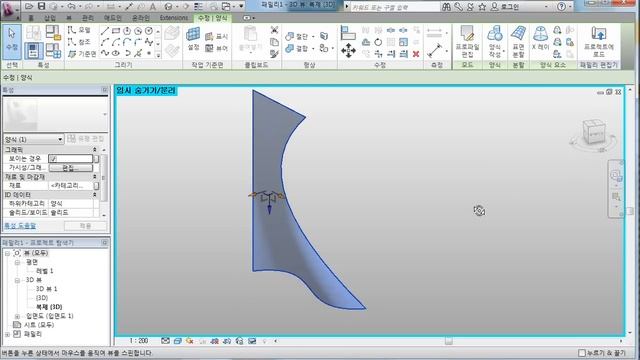
Task: Select the Move four-arrow tool
Action: [x=348, y=51]
